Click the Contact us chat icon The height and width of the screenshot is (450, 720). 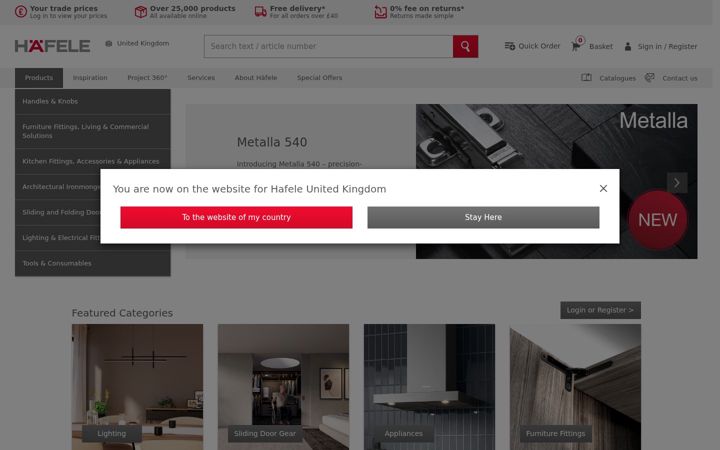[649, 78]
